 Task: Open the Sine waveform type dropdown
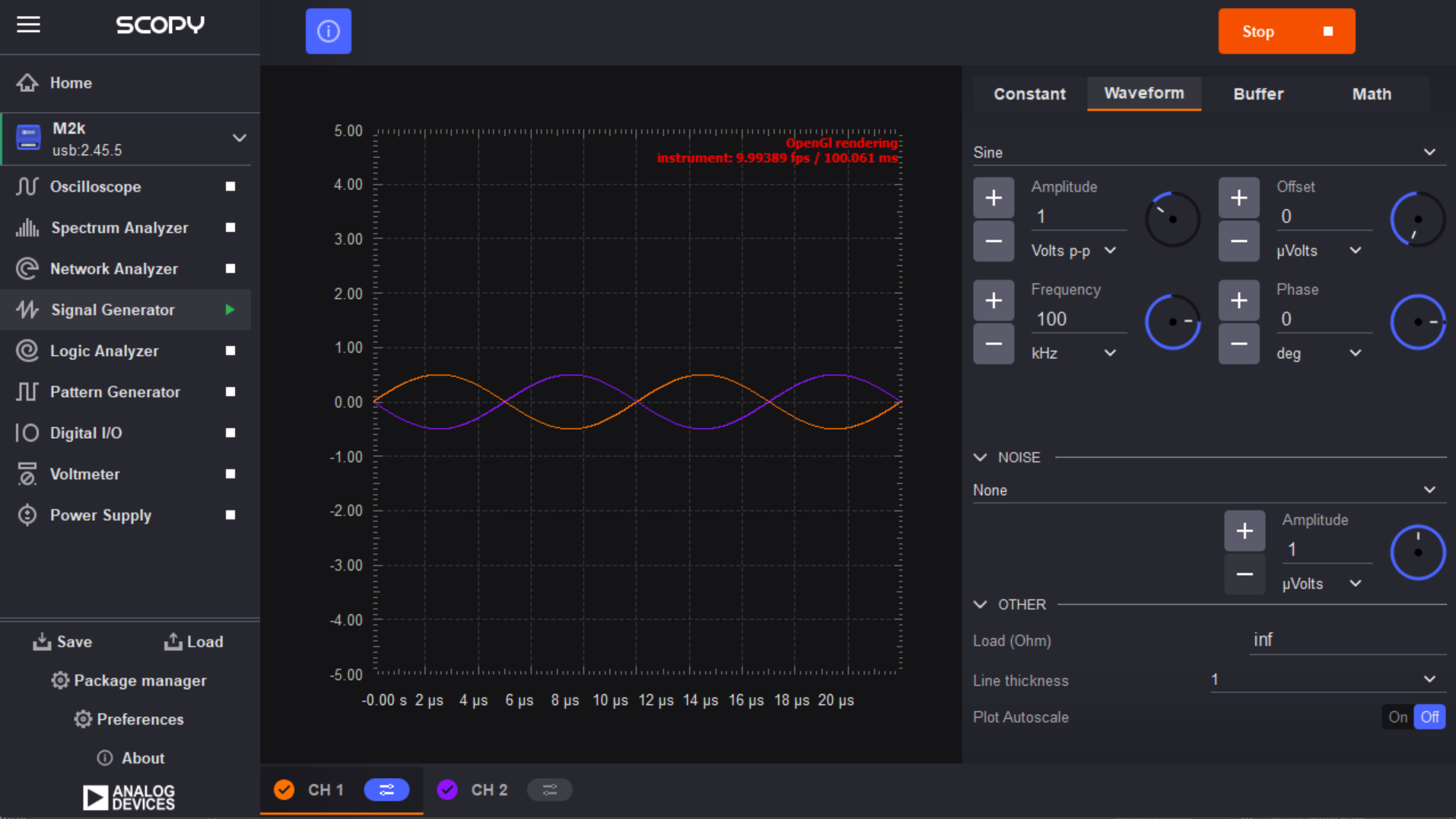(1209, 152)
